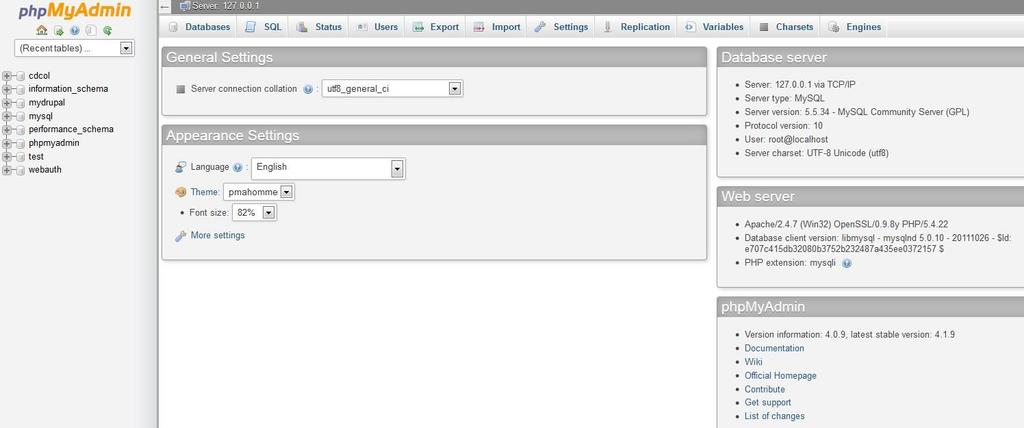Open the Status tab
Screen dimensions: 1024x428
pyautogui.click(x=319, y=27)
